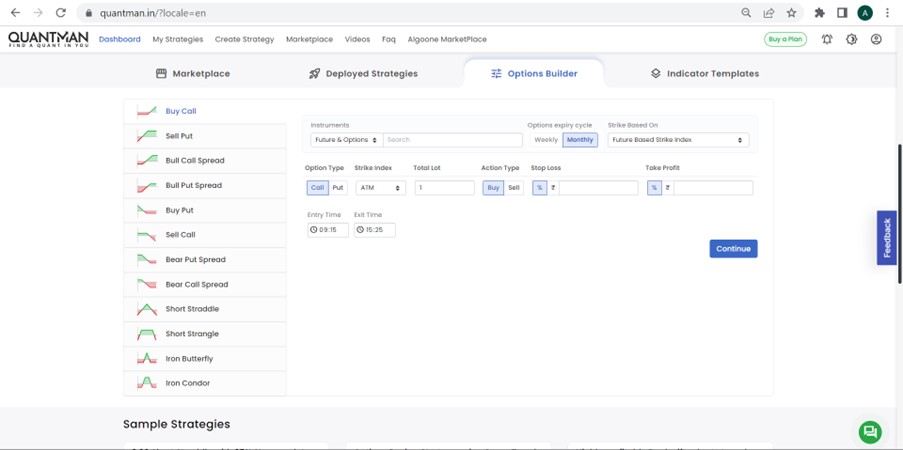
Task: Click the Bull Call Spread payoff icon
Action: [147, 160]
